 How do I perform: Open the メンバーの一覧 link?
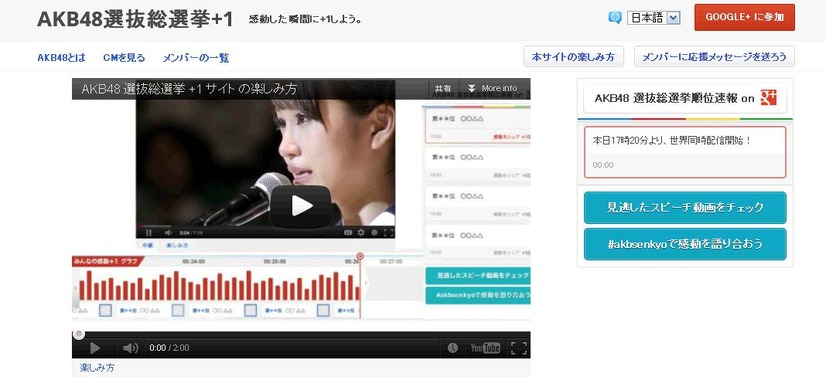tap(196, 58)
